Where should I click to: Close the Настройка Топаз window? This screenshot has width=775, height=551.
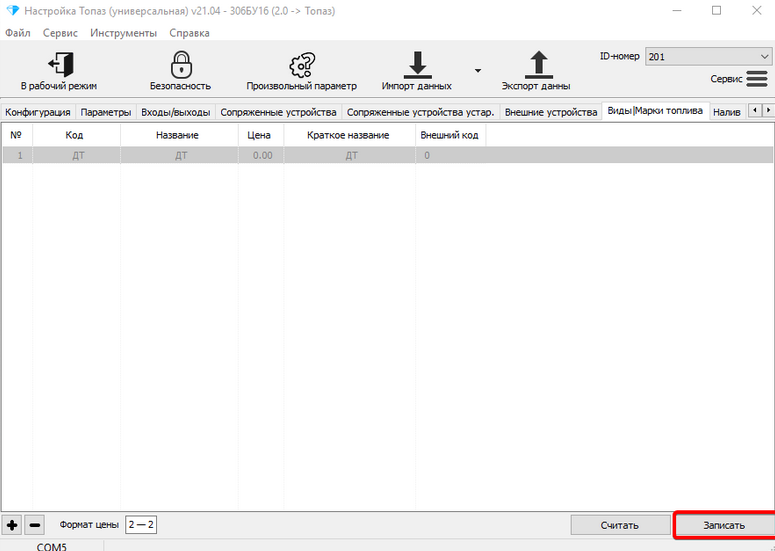[x=757, y=10]
